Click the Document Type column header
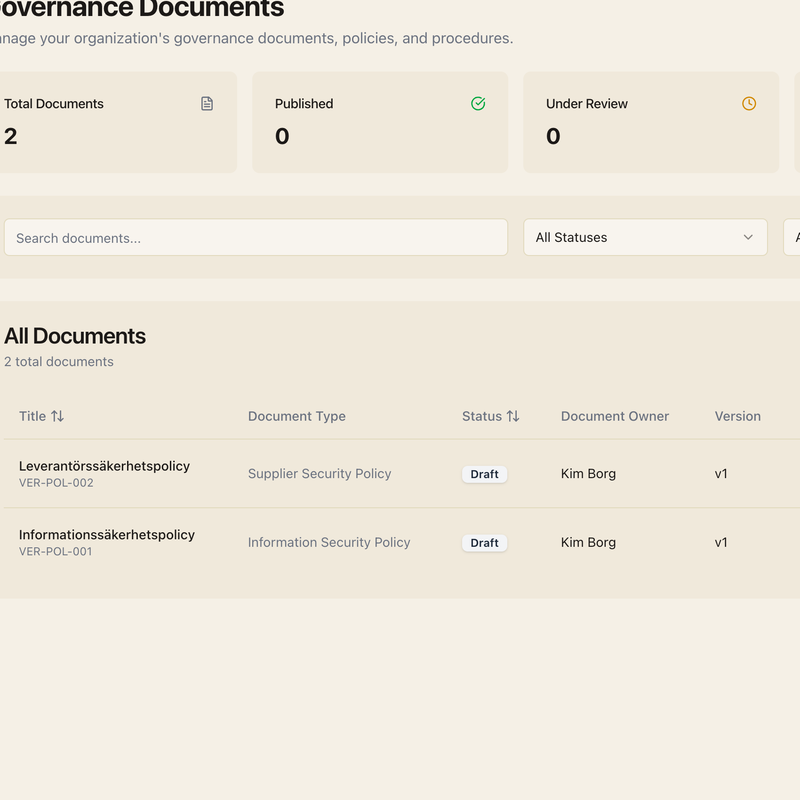 [x=297, y=416]
